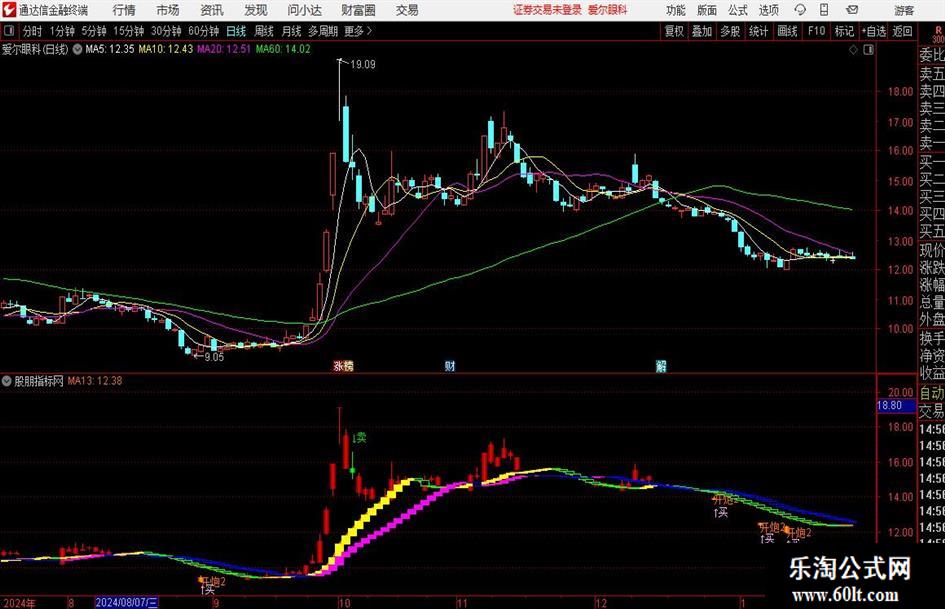Image resolution: width=945 pixels, height=609 pixels.
Task: Click the 证券交易未登录 status link
Action: pos(547,10)
